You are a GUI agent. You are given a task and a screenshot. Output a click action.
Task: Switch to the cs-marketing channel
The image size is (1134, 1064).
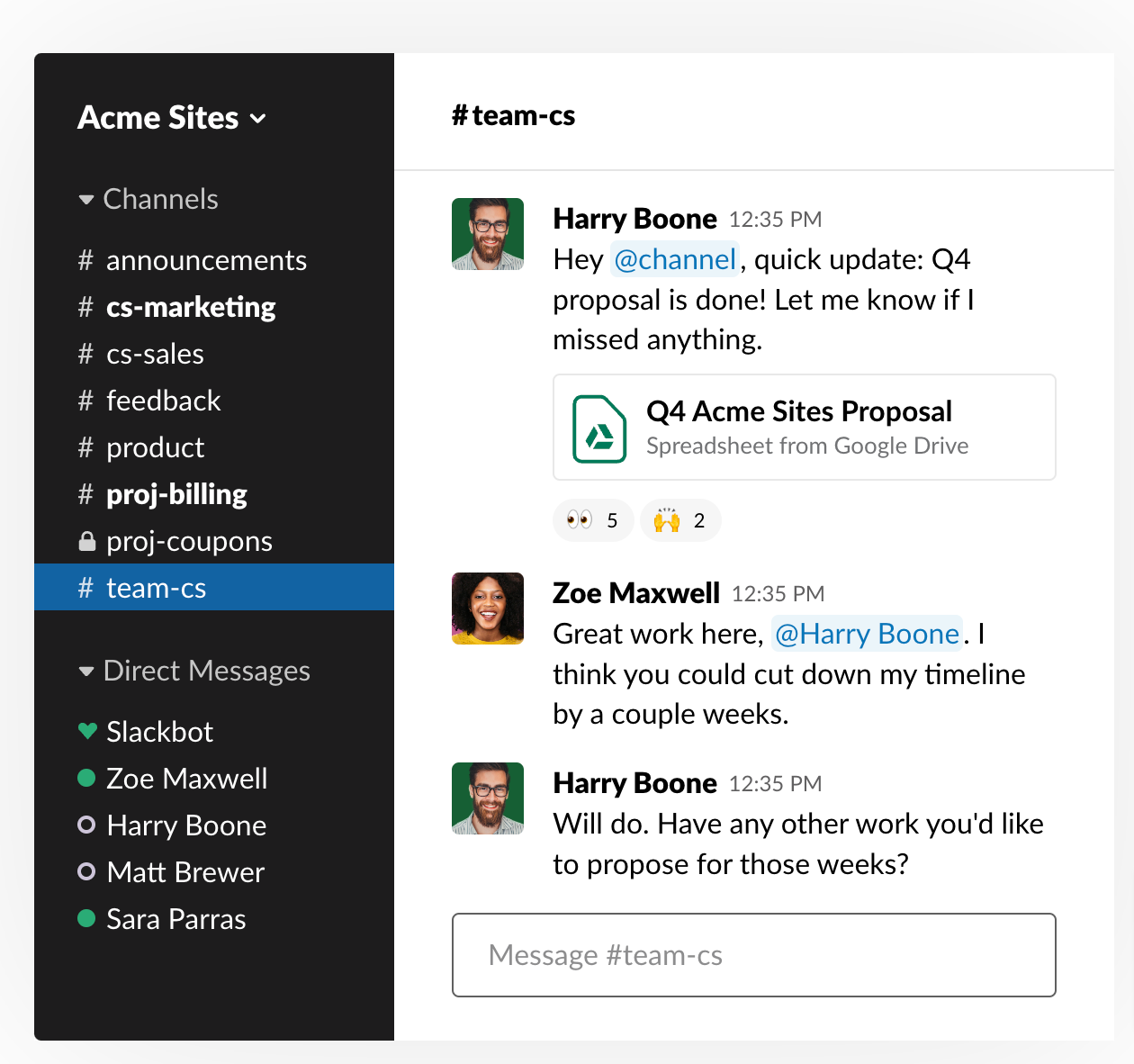coord(191,307)
